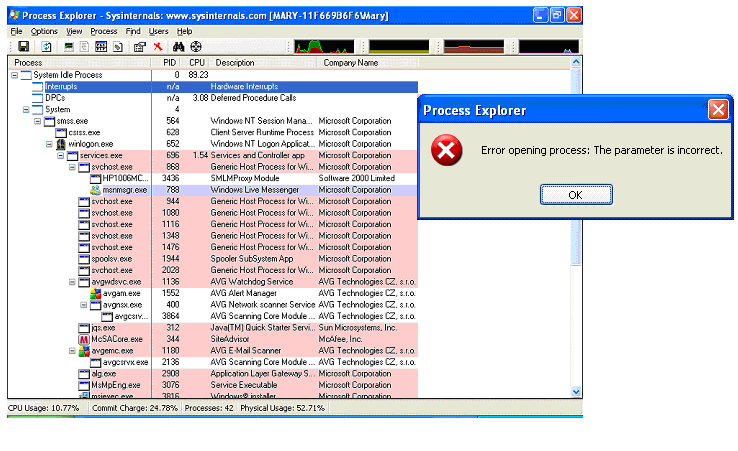Click the CPU usage history graph
Viewport: 738px width, 451px height.
(324, 47)
